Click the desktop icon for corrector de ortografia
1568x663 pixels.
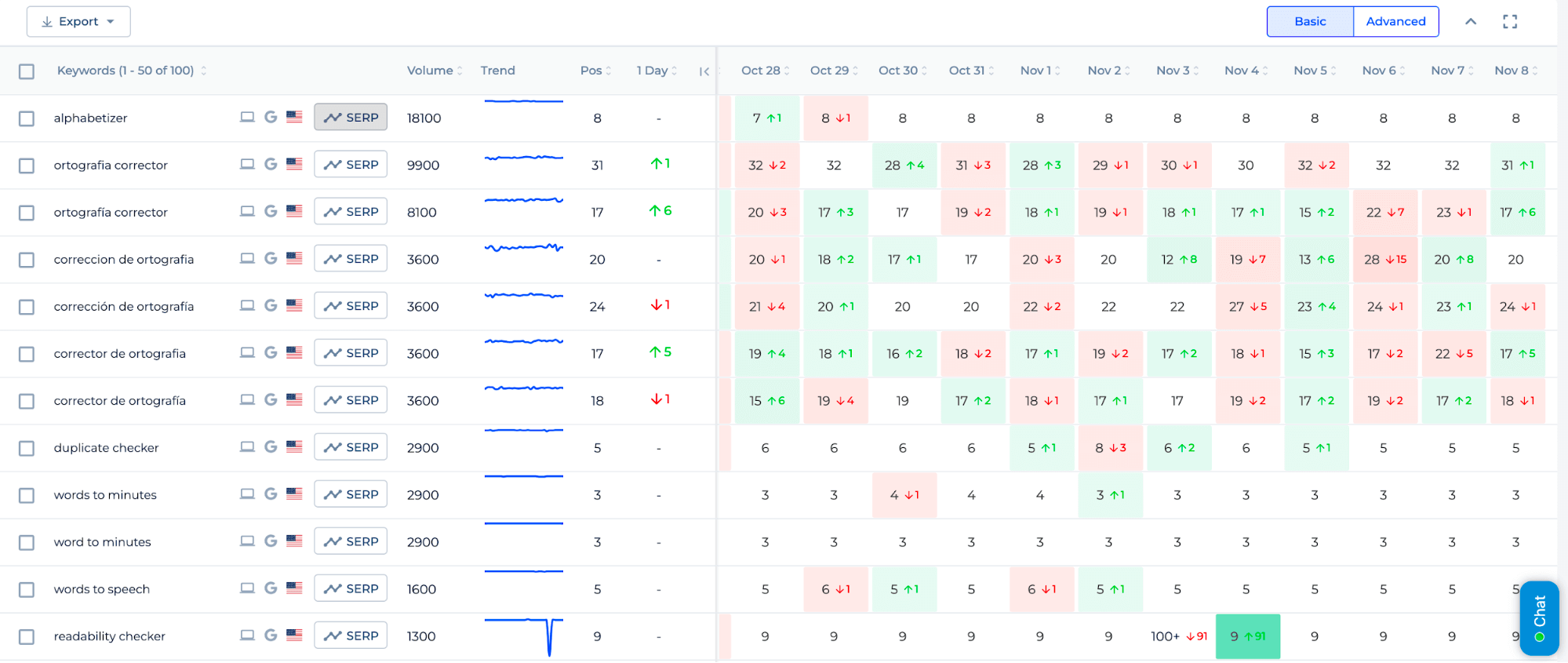point(247,352)
